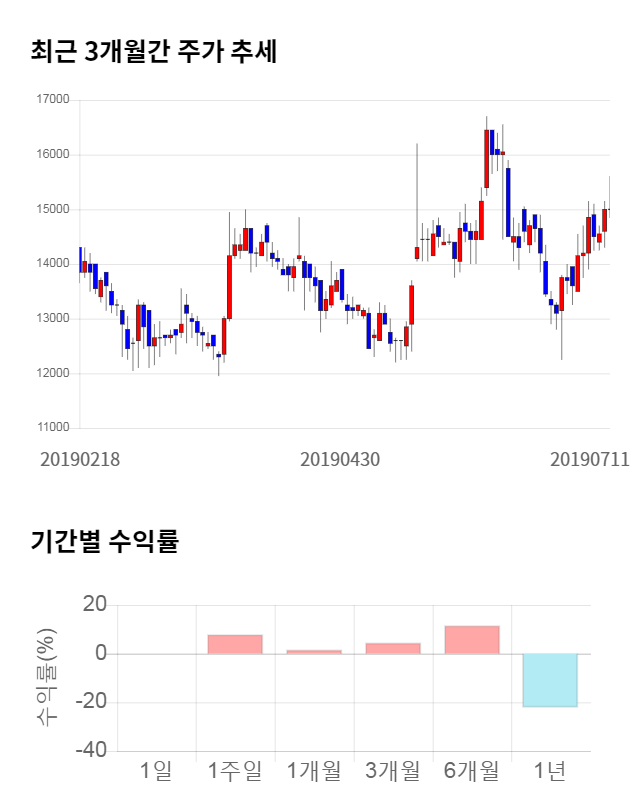Image resolution: width=640 pixels, height=810 pixels.
Task: Click the 기간별 수익률 heading
Action: (104, 543)
